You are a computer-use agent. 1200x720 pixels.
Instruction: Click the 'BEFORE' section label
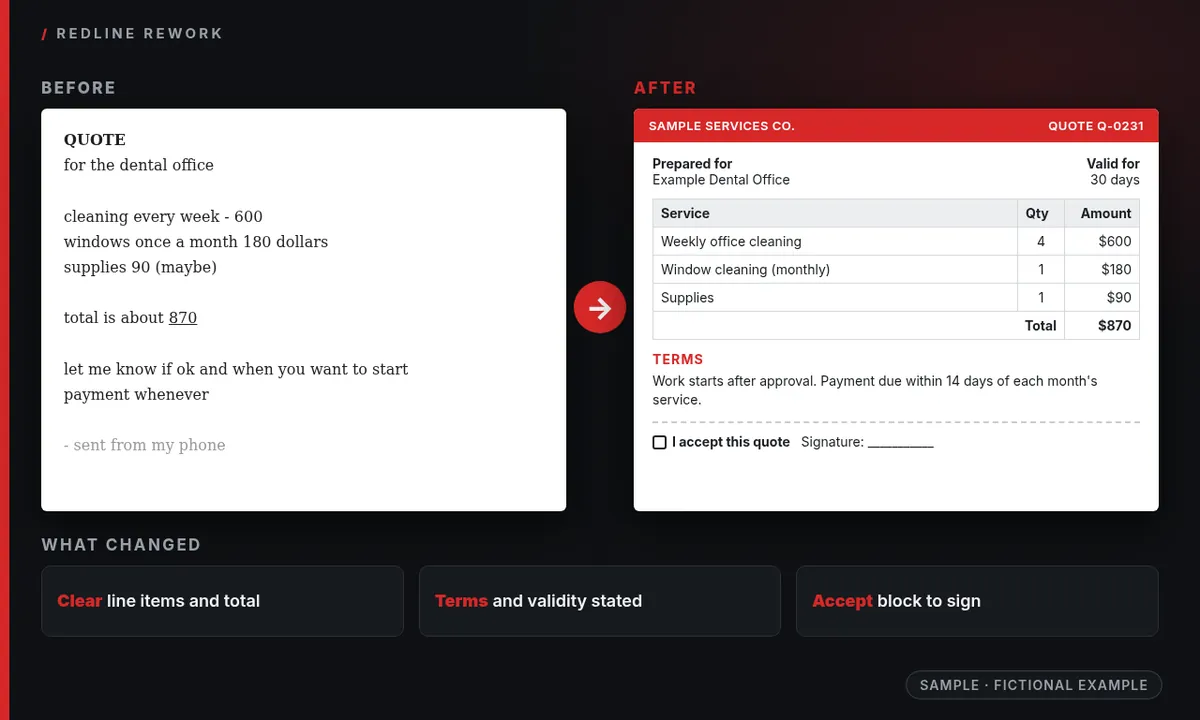79,88
